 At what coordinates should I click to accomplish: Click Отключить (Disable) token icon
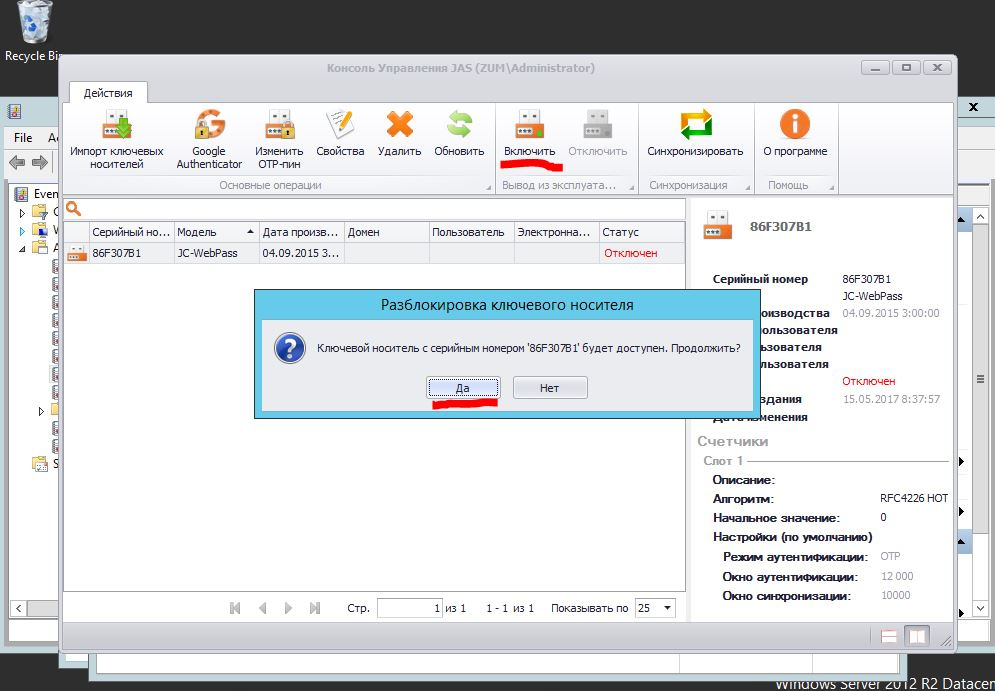point(598,124)
